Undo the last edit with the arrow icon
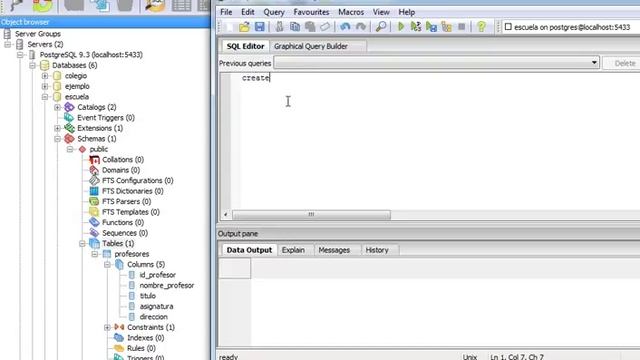The image size is (640, 360). tap(345, 27)
